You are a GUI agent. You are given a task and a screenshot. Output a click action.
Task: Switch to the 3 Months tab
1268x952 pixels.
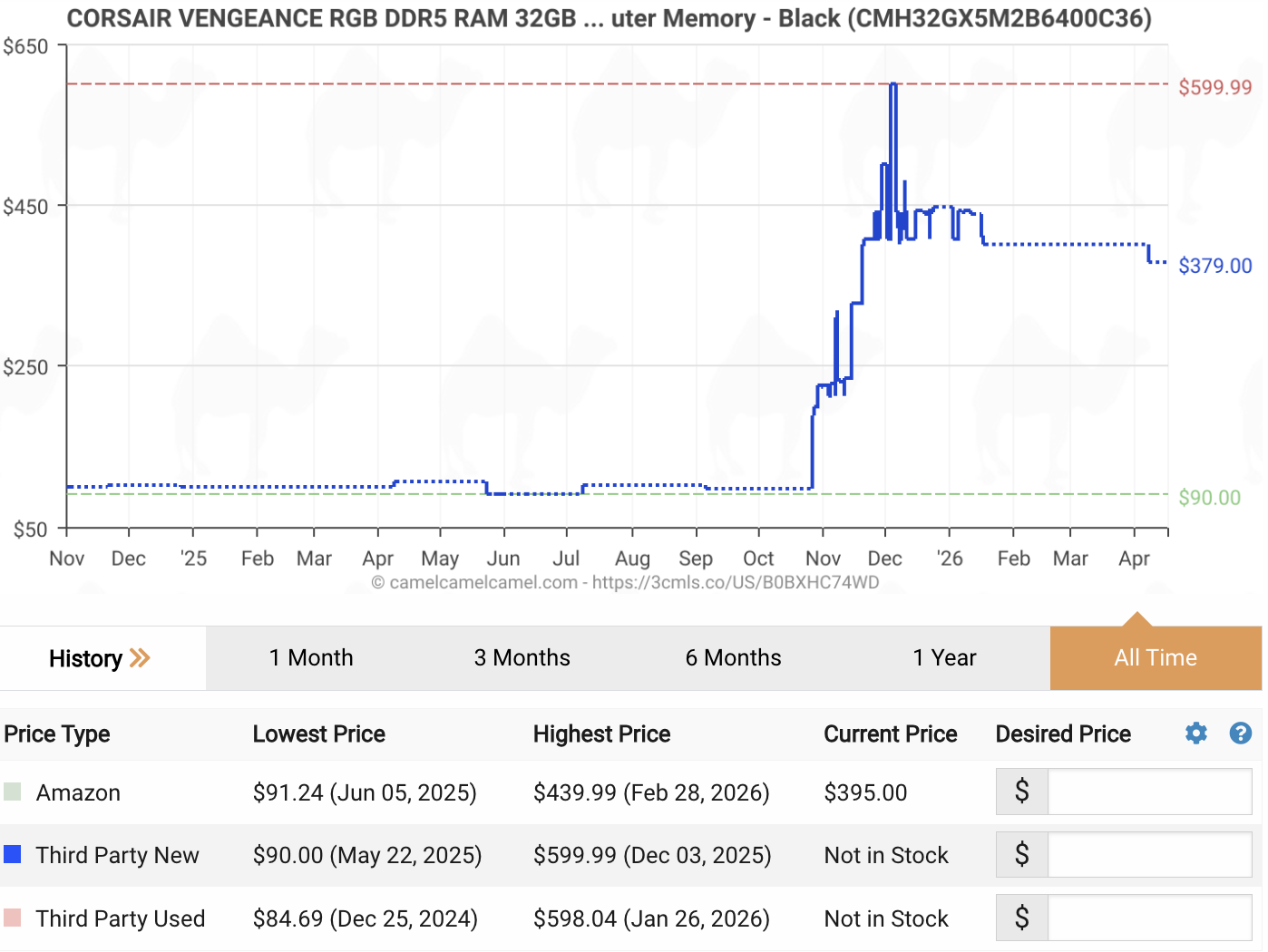tap(522, 657)
